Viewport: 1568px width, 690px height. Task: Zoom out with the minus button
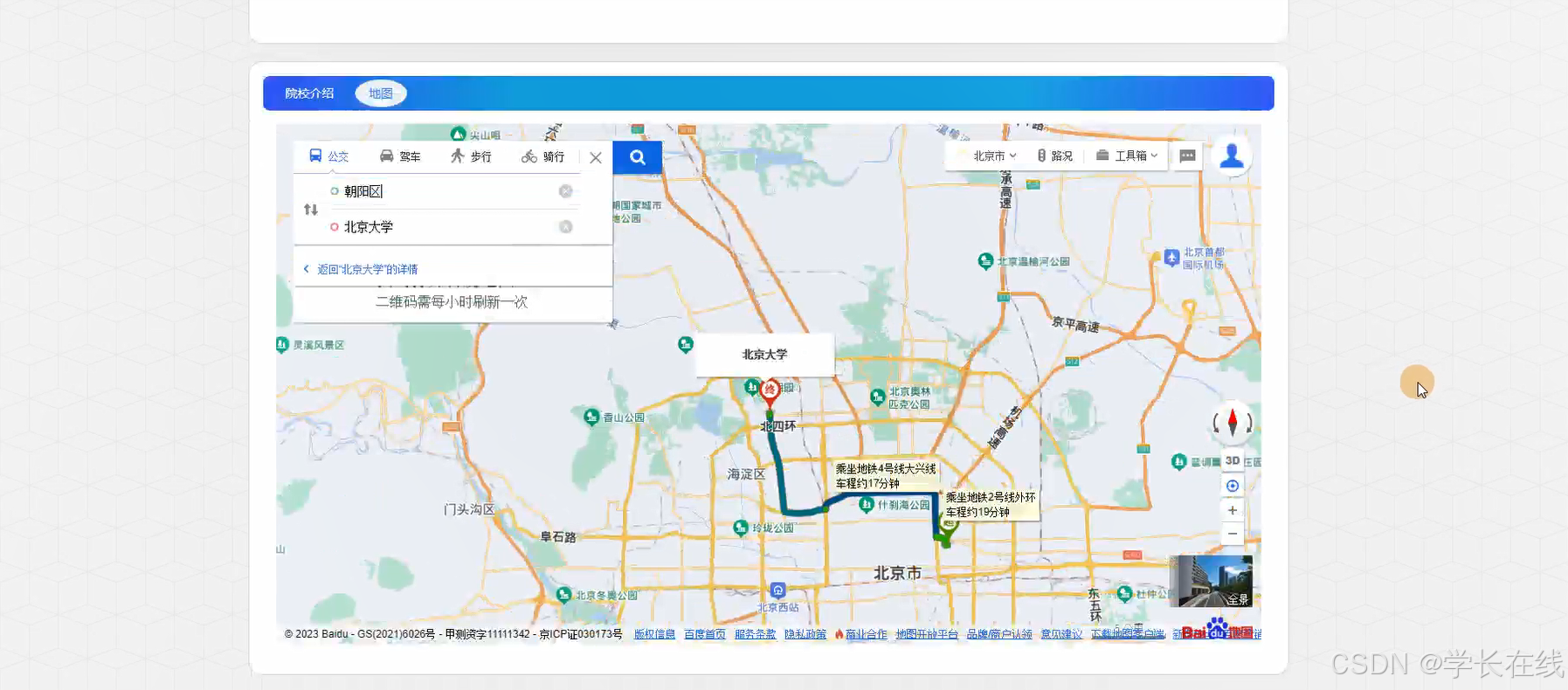point(1233,534)
